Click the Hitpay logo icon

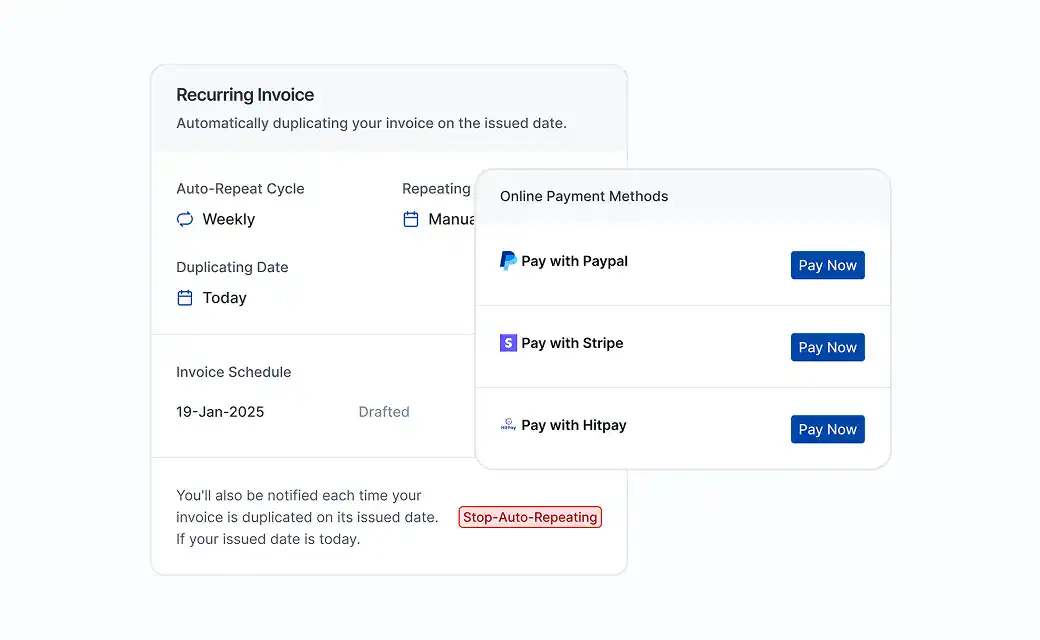click(x=508, y=425)
